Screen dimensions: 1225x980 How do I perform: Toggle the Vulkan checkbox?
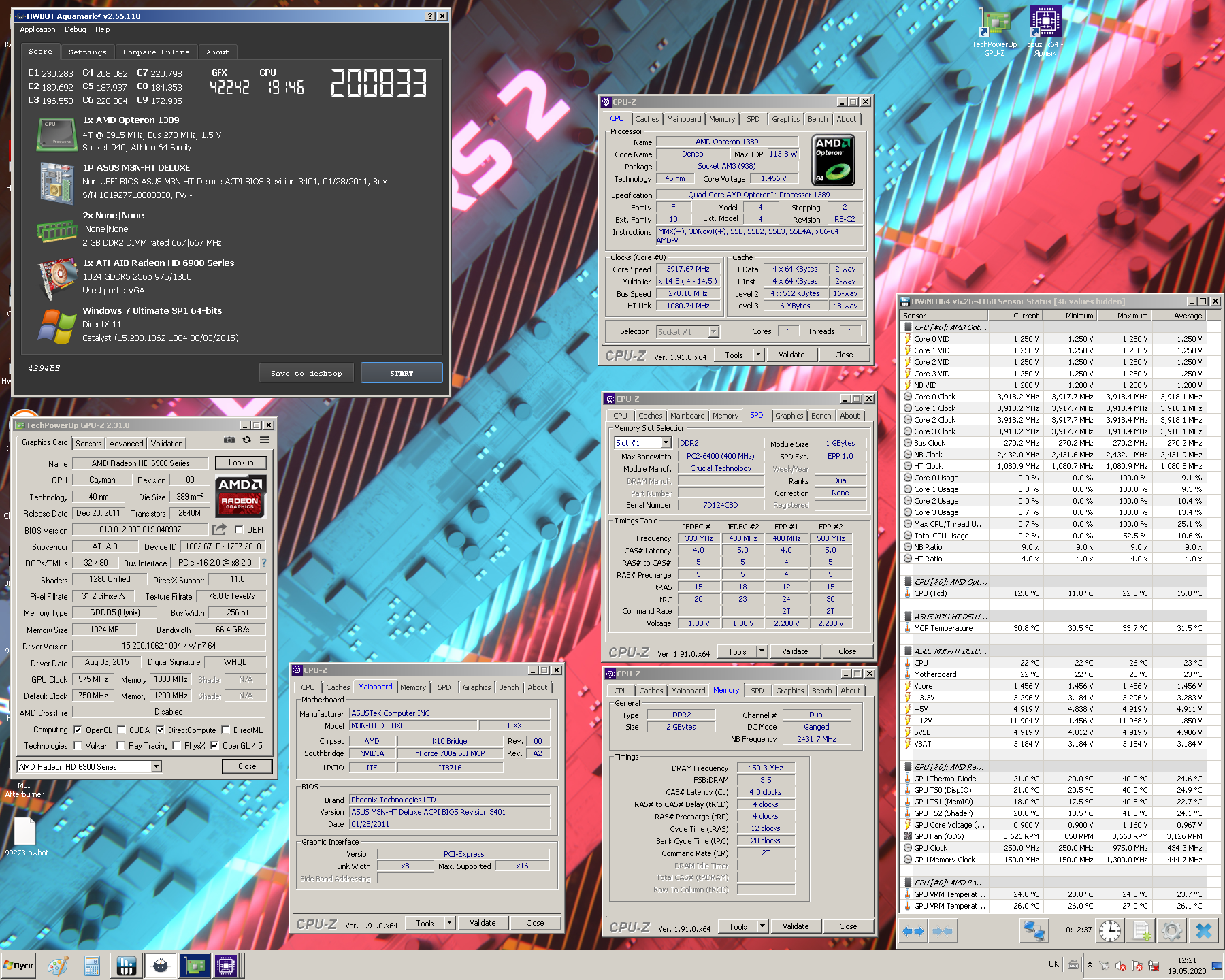(78, 745)
